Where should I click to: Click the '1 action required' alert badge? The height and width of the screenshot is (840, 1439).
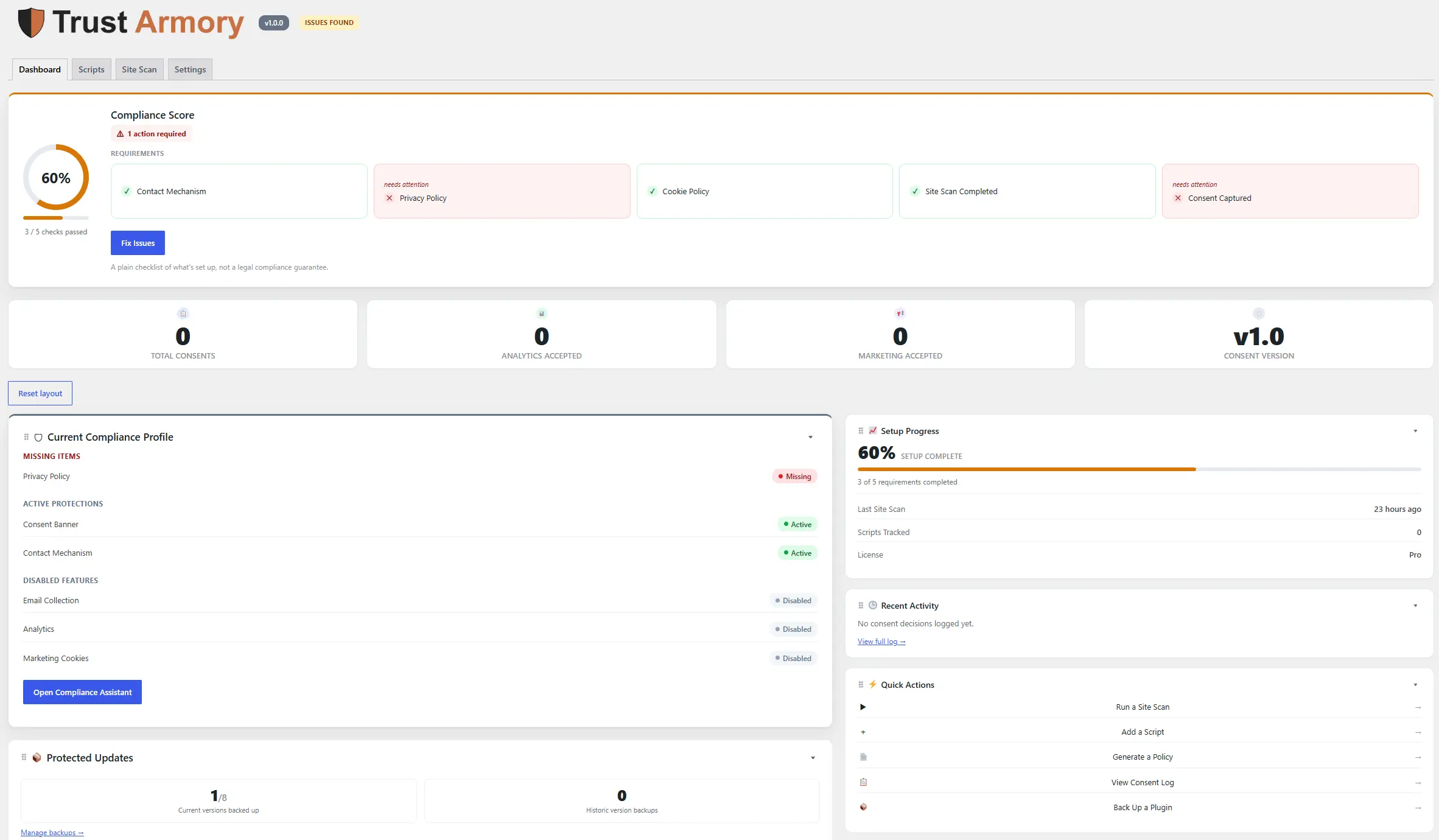pos(152,134)
